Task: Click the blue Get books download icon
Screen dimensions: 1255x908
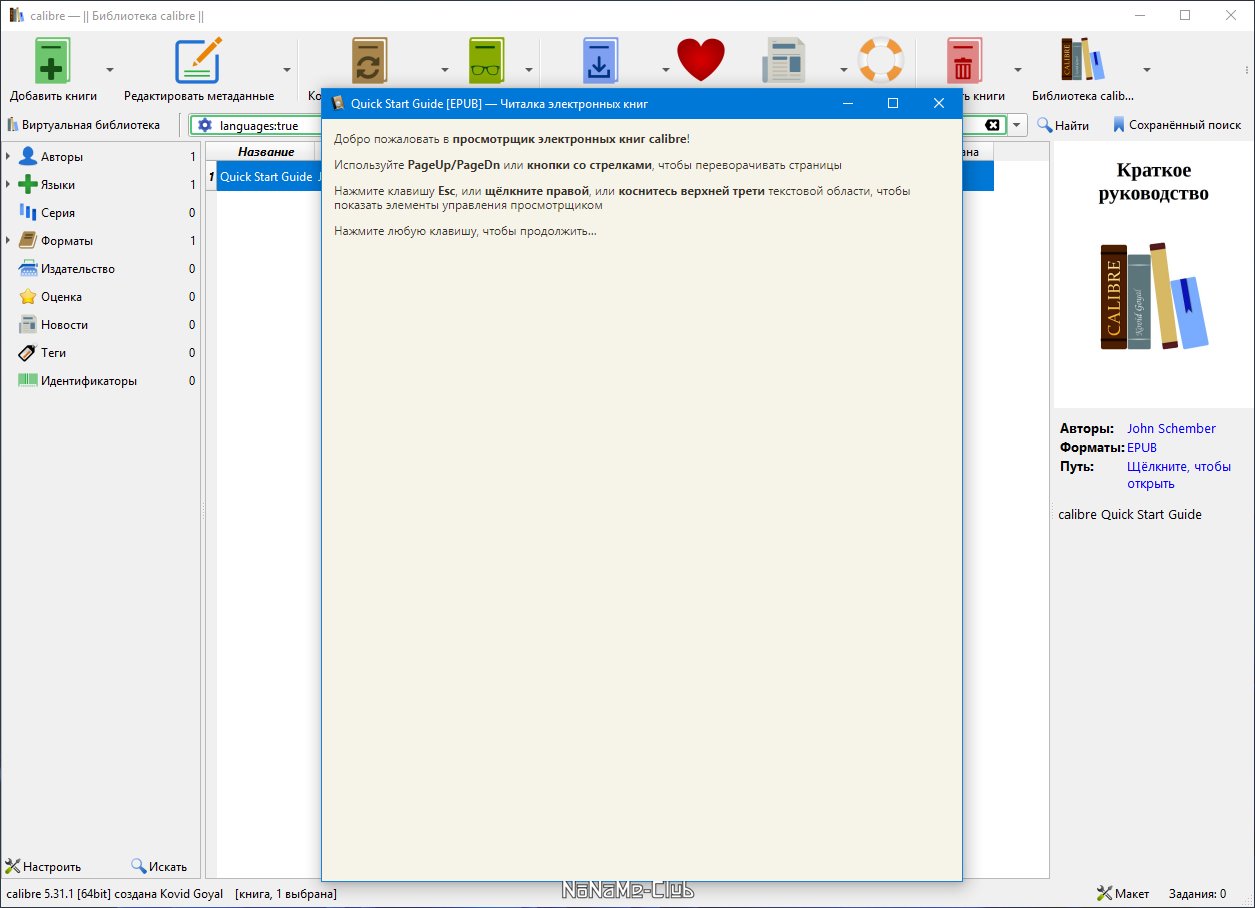Action: point(601,61)
